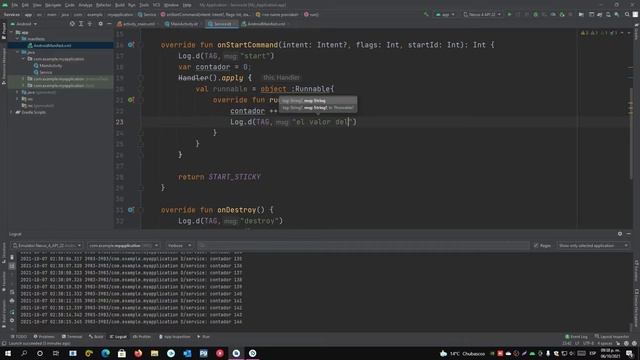
Task: Click the Make Project hammer icon
Action: click(x=426, y=14)
